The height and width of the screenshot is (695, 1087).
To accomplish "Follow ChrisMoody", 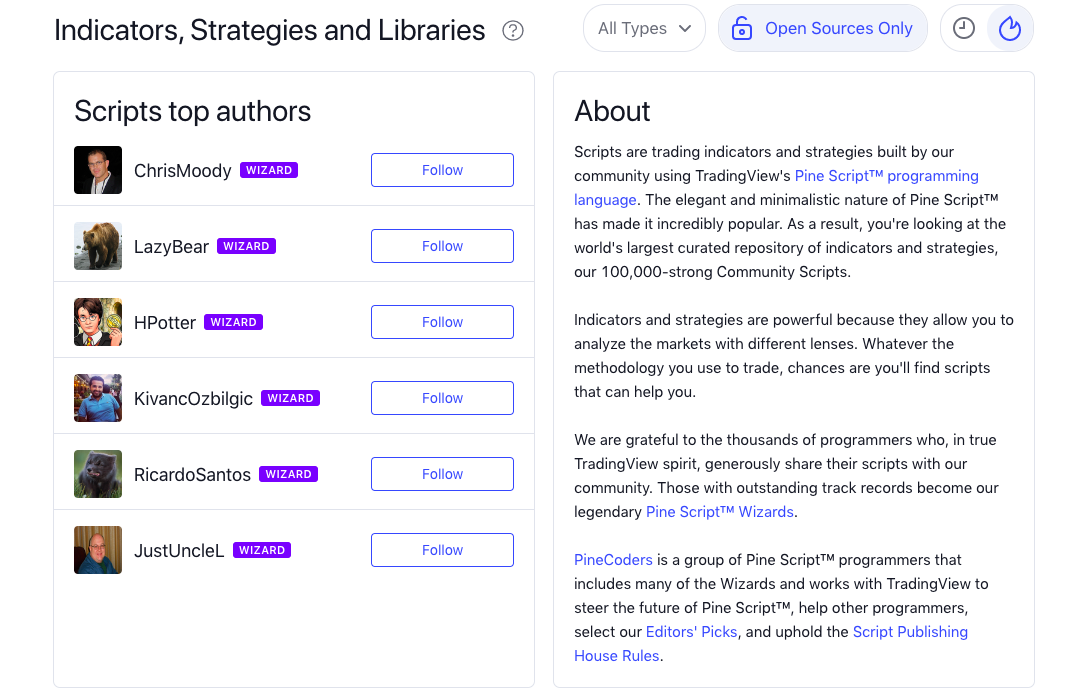I will click(x=442, y=170).
